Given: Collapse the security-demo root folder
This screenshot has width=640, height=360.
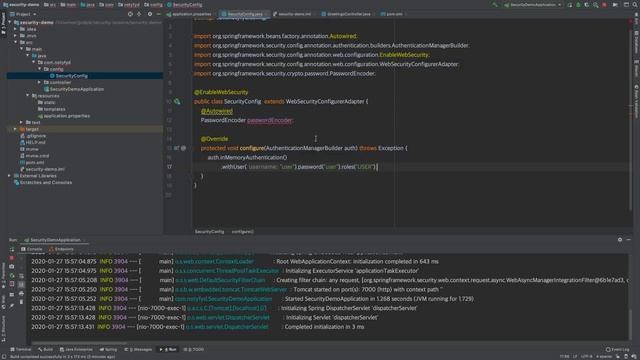Looking at the screenshot, I should [10, 22].
